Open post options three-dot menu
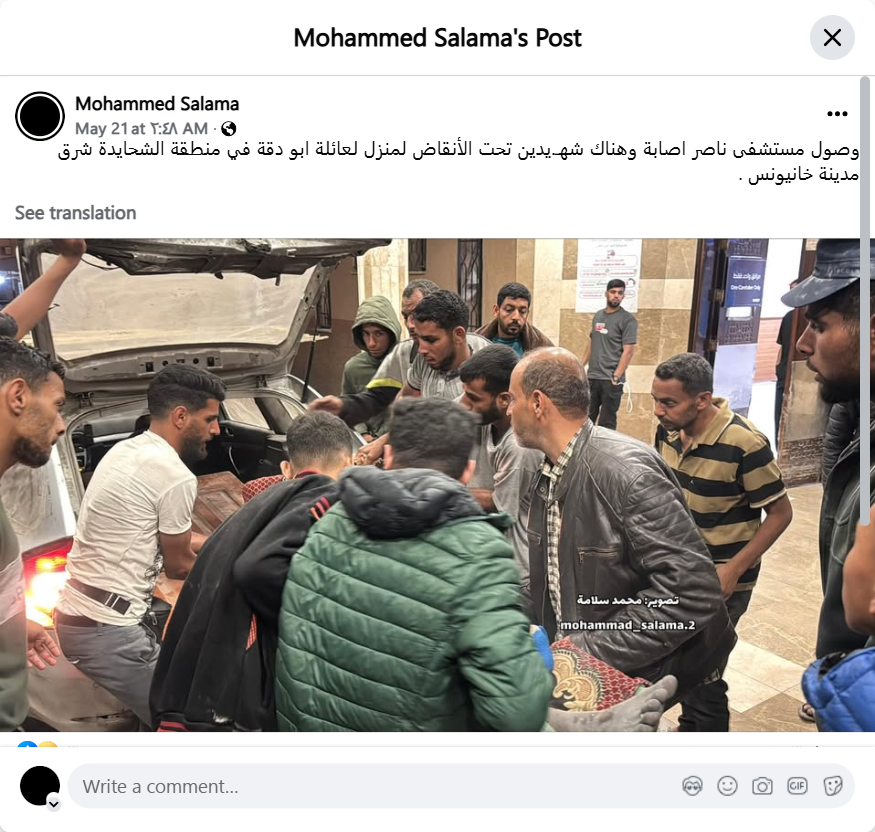This screenshot has height=832, width=875. (x=837, y=114)
